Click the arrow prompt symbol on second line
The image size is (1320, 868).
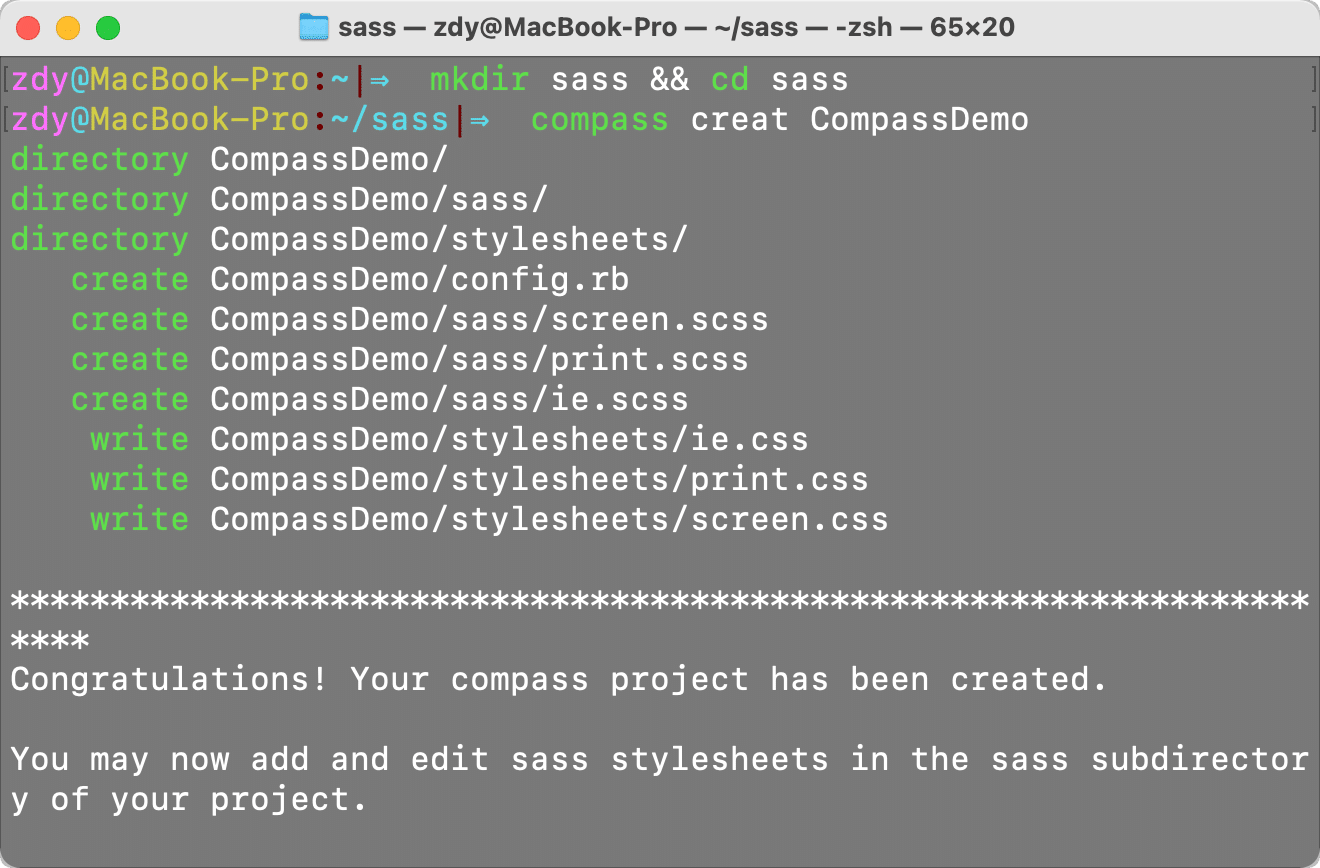pyautogui.click(x=480, y=120)
